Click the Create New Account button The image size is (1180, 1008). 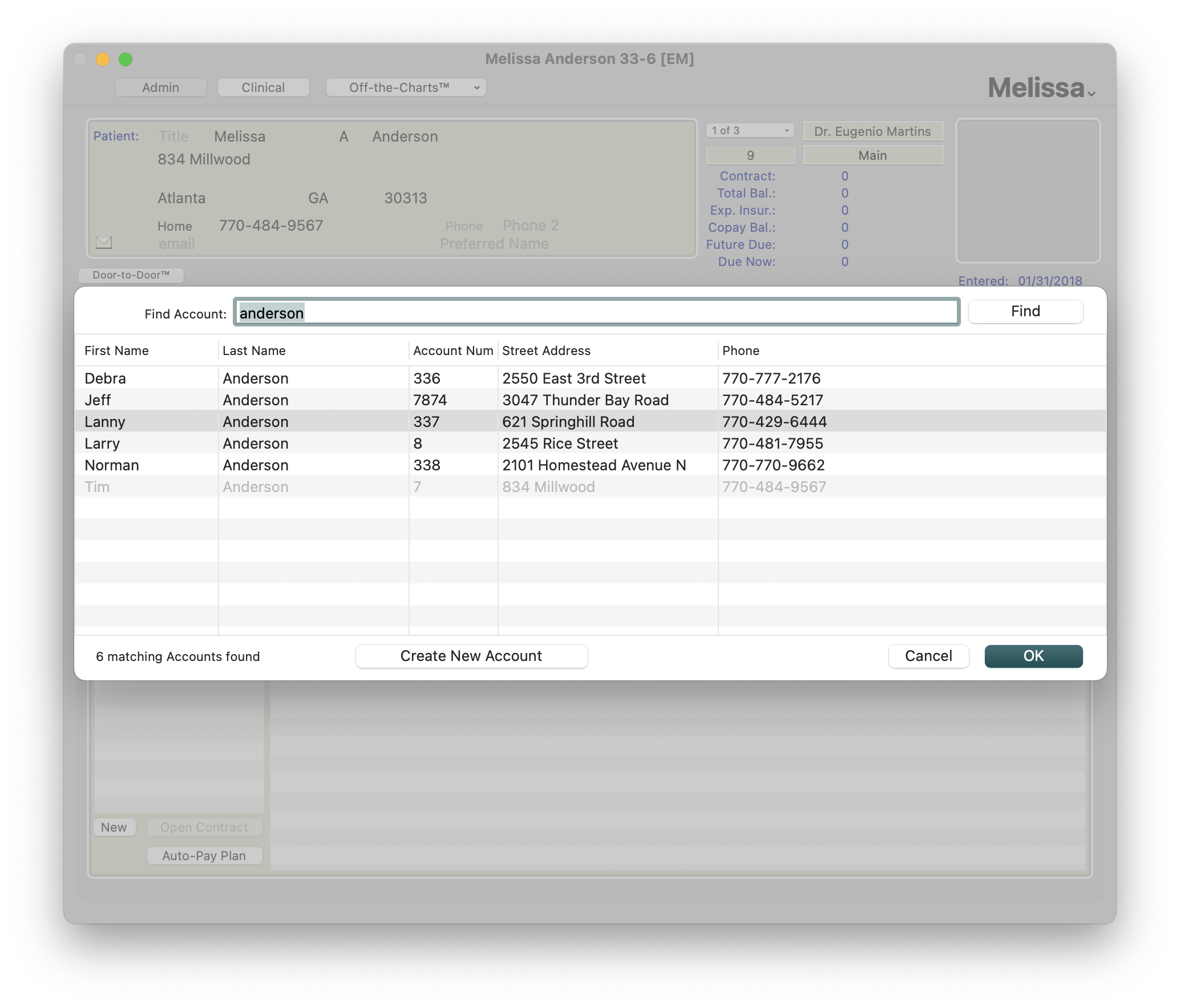471,656
